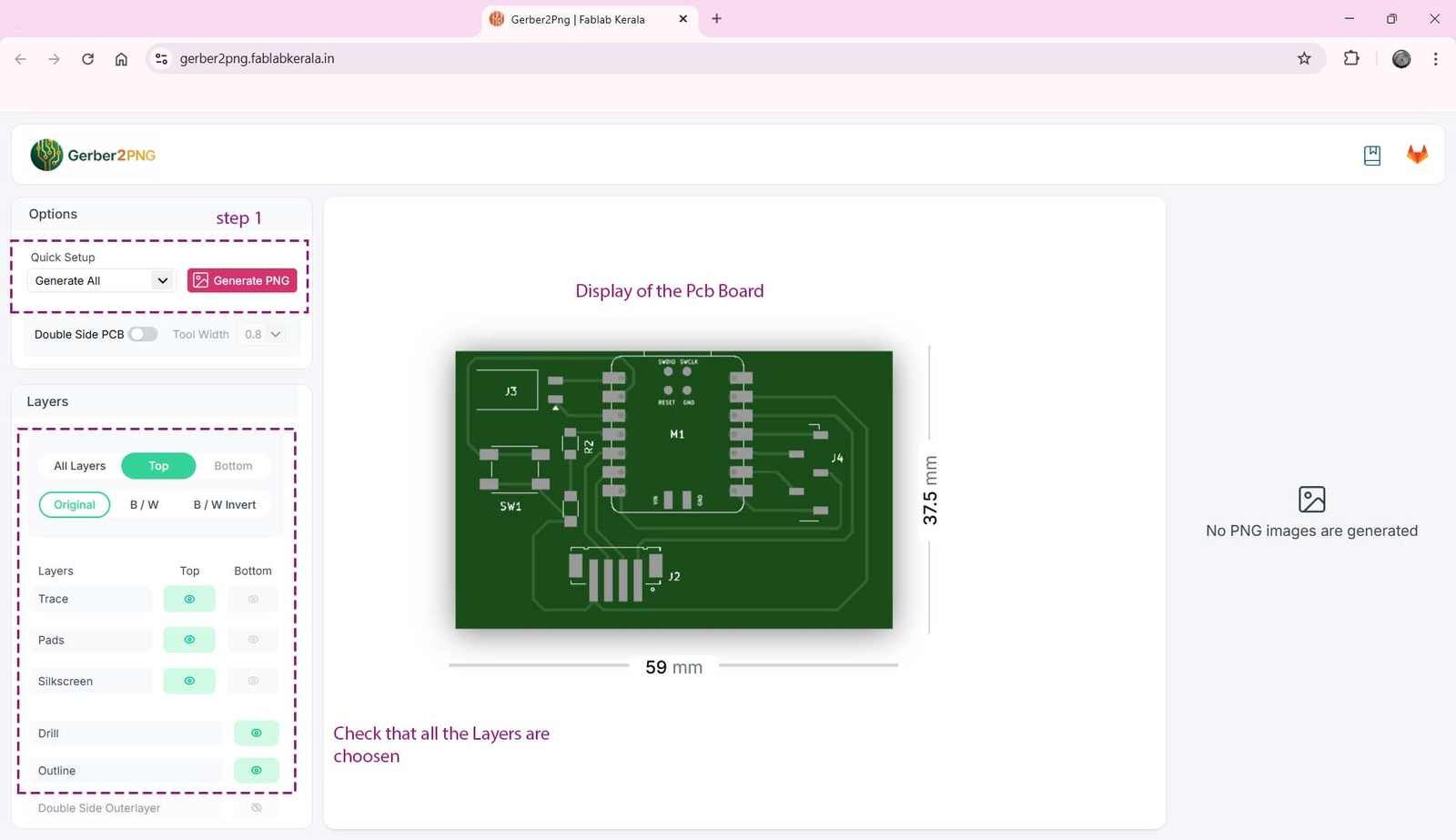Show the Trace layer Top visibility eye
The width and height of the screenshot is (1456, 840).
(x=188, y=599)
